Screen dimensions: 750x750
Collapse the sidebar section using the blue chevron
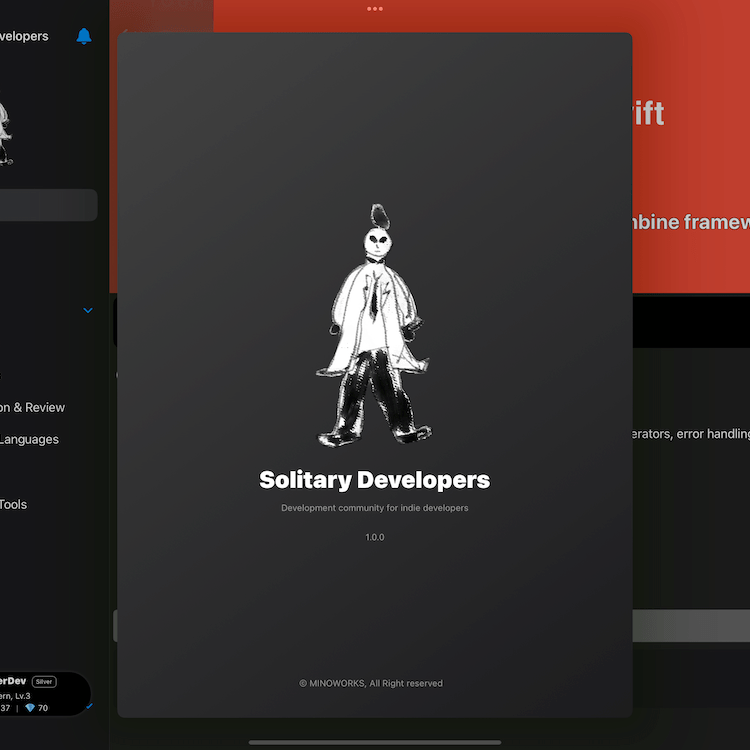pos(88,311)
